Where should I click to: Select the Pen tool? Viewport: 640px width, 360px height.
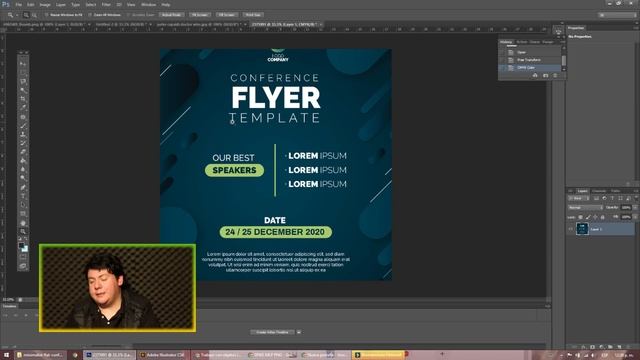coord(23,187)
